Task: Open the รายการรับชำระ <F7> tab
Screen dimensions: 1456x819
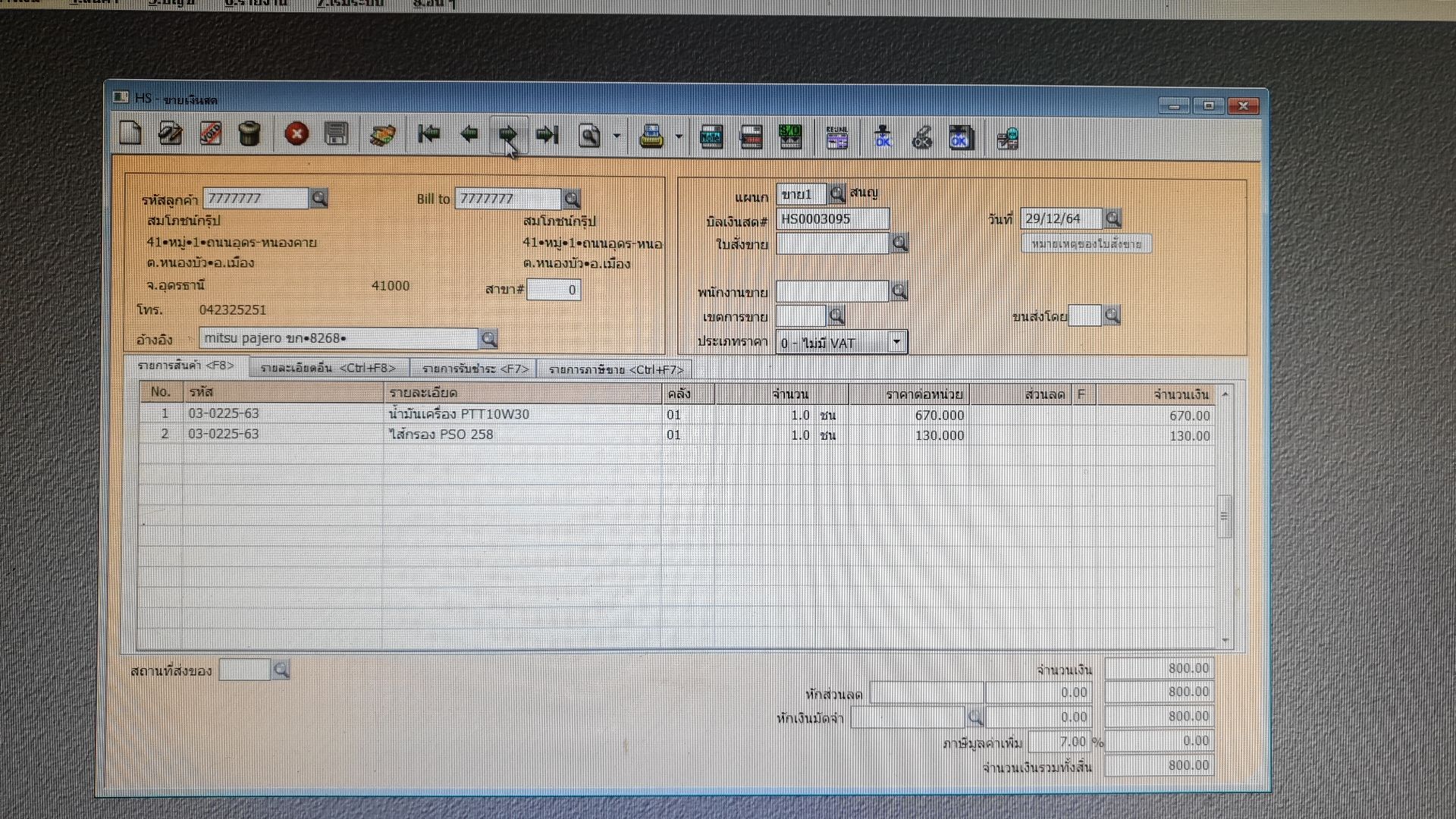Action: click(x=475, y=369)
